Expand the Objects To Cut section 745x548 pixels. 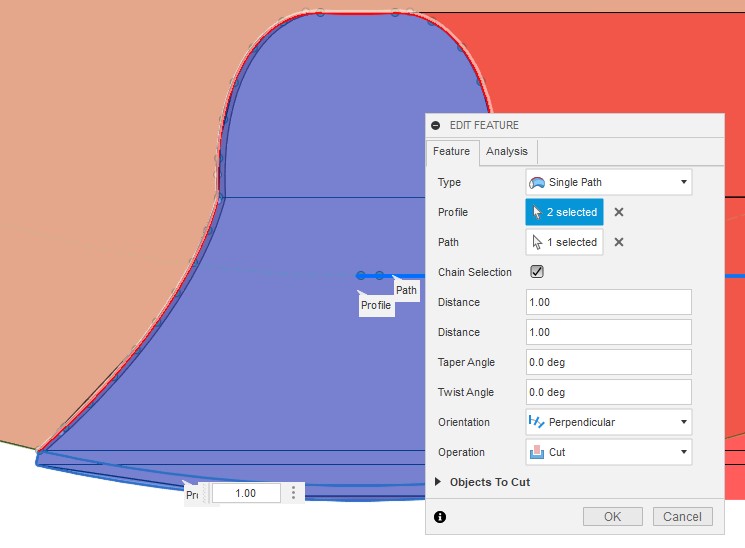click(x=438, y=482)
